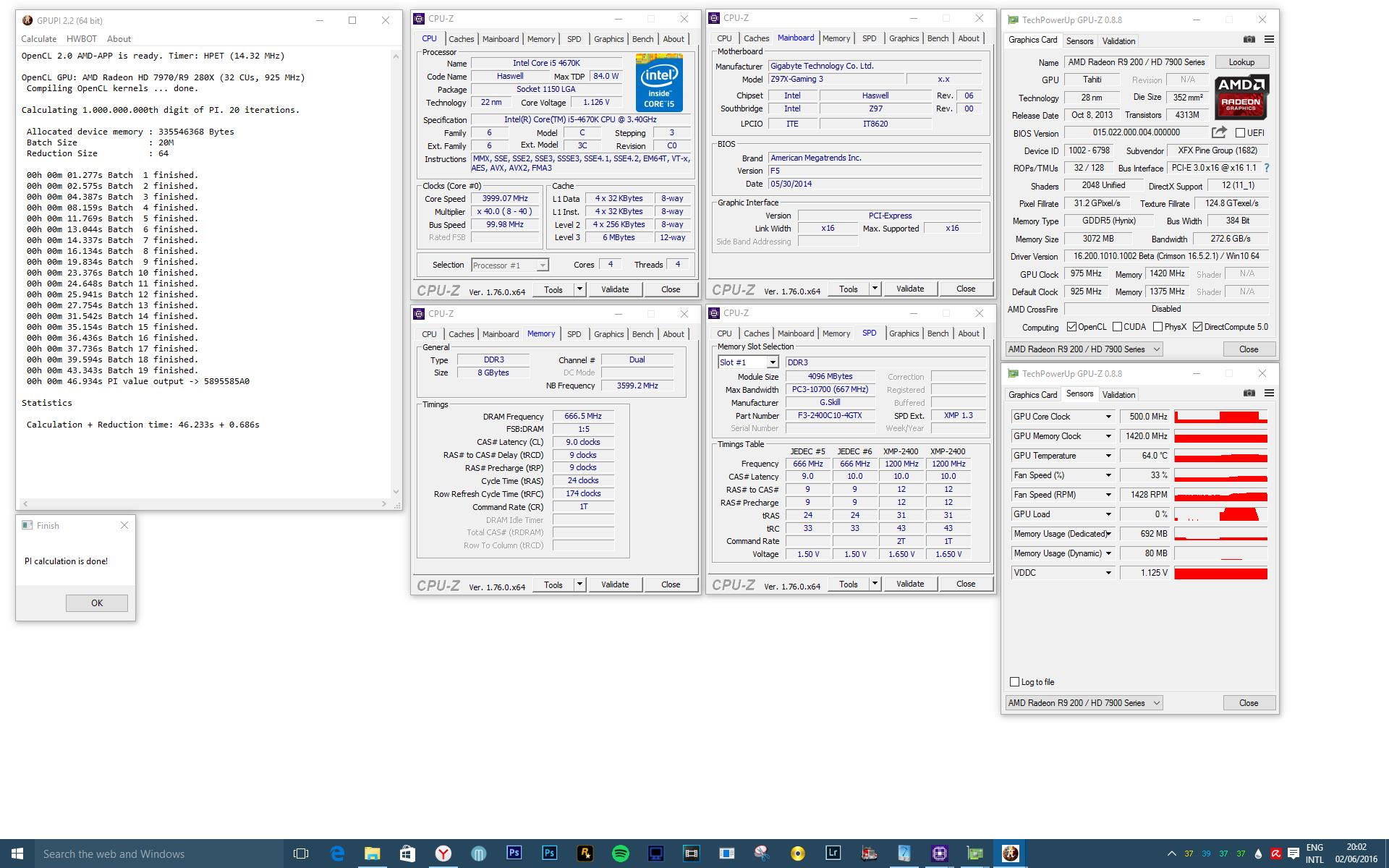Viewport: 1389px width, 868px height.
Task: Click CPU-Z purple chip icon on taskbar
Action: (939, 854)
